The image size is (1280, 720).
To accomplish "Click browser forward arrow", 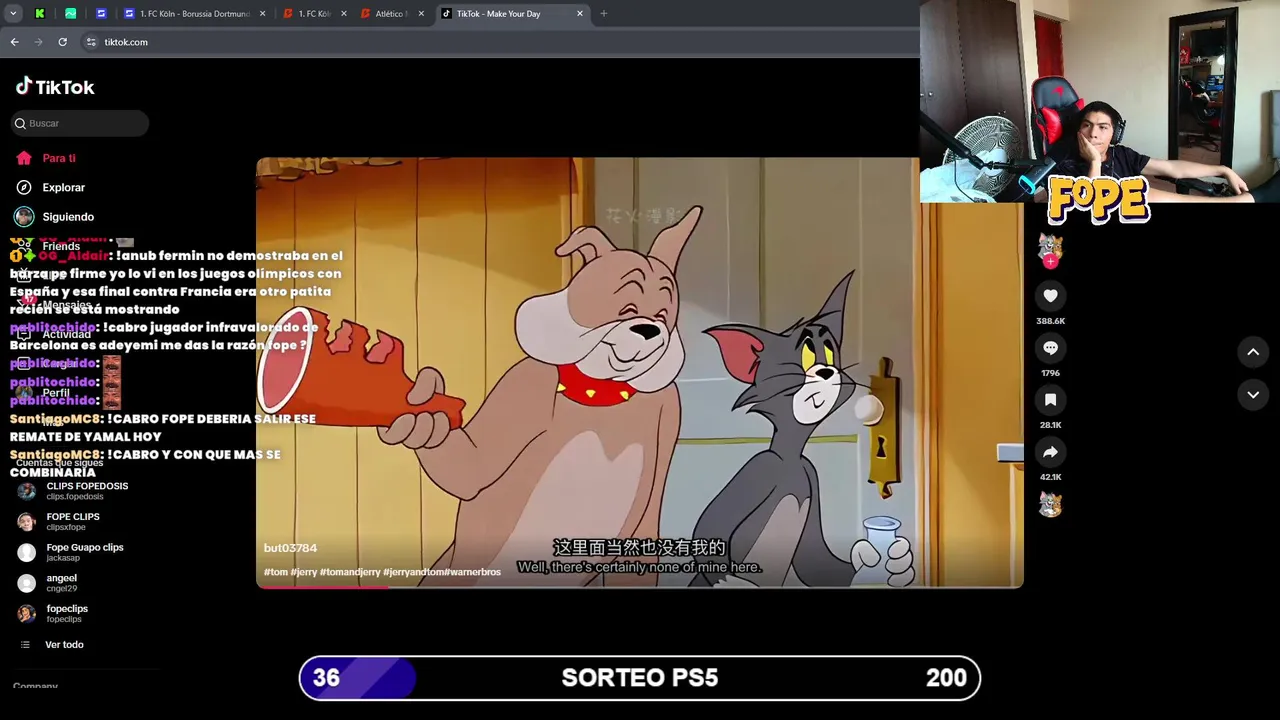I will [x=38, y=42].
